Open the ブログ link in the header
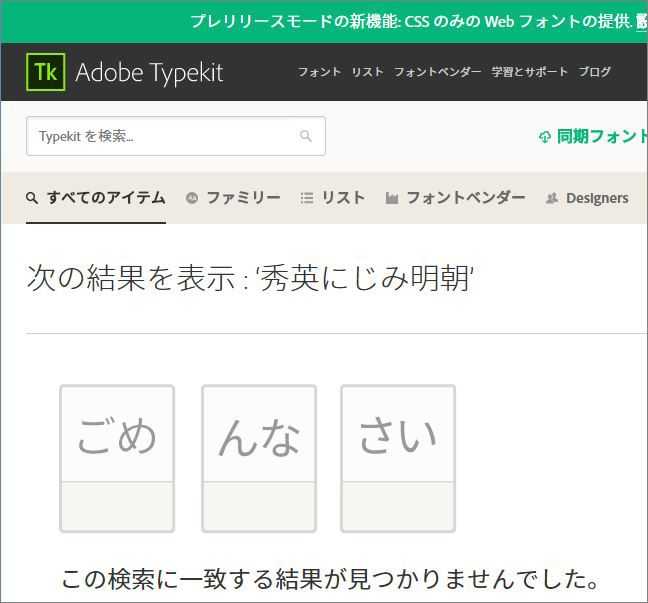The height and width of the screenshot is (603, 648). 595,72
